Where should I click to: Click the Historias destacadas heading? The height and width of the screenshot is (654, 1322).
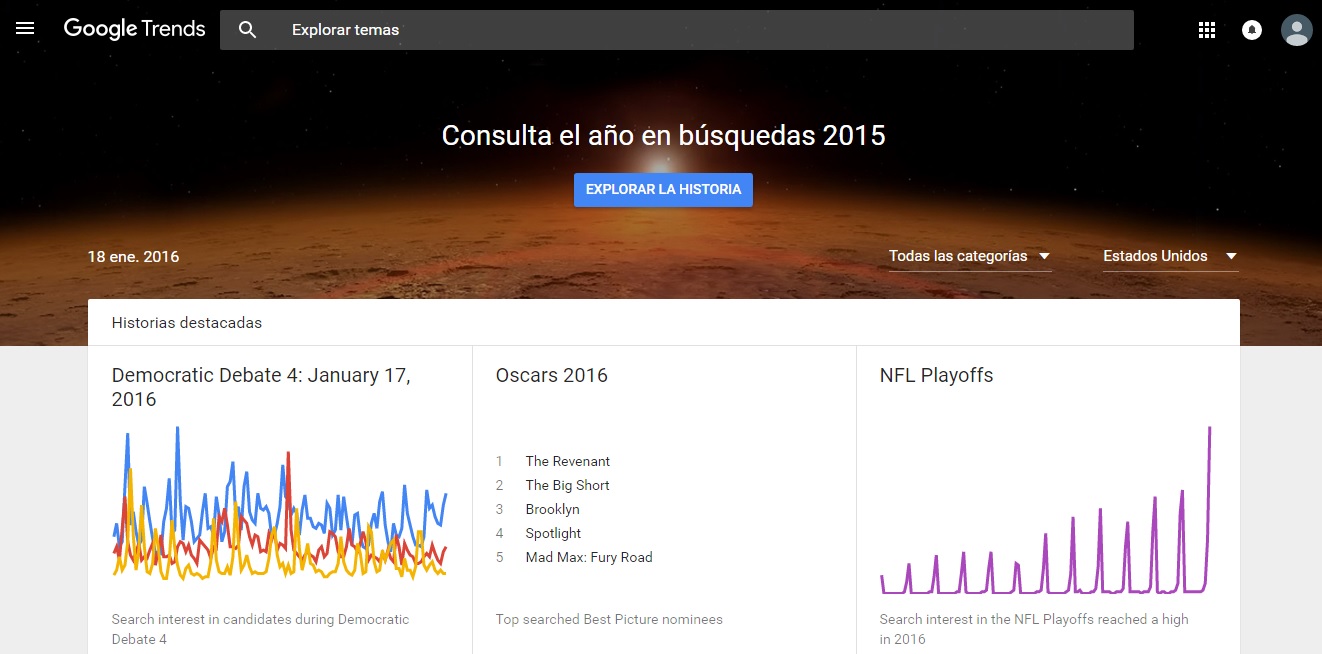coord(187,323)
